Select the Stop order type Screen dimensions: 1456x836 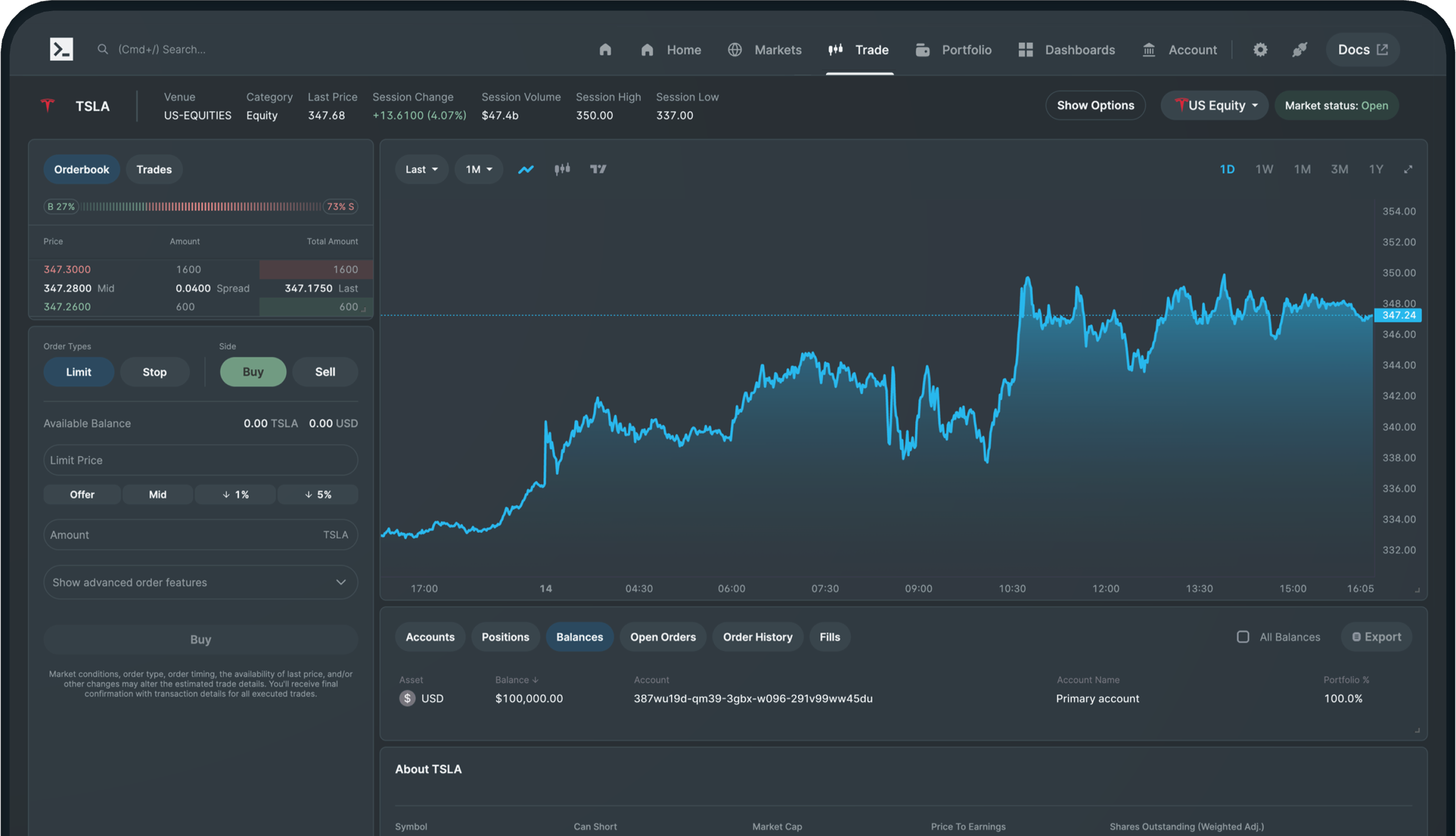(155, 372)
